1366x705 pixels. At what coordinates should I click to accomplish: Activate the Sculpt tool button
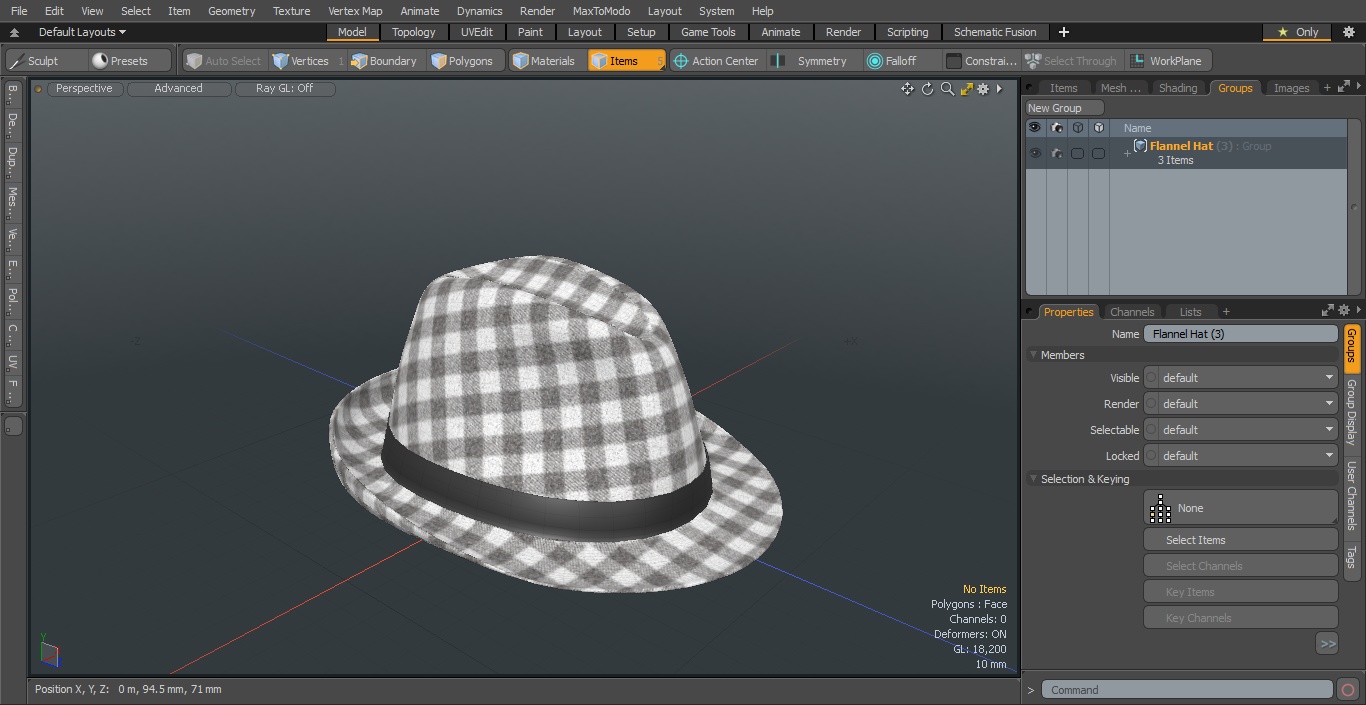pyautogui.click(x=44, y=61)
